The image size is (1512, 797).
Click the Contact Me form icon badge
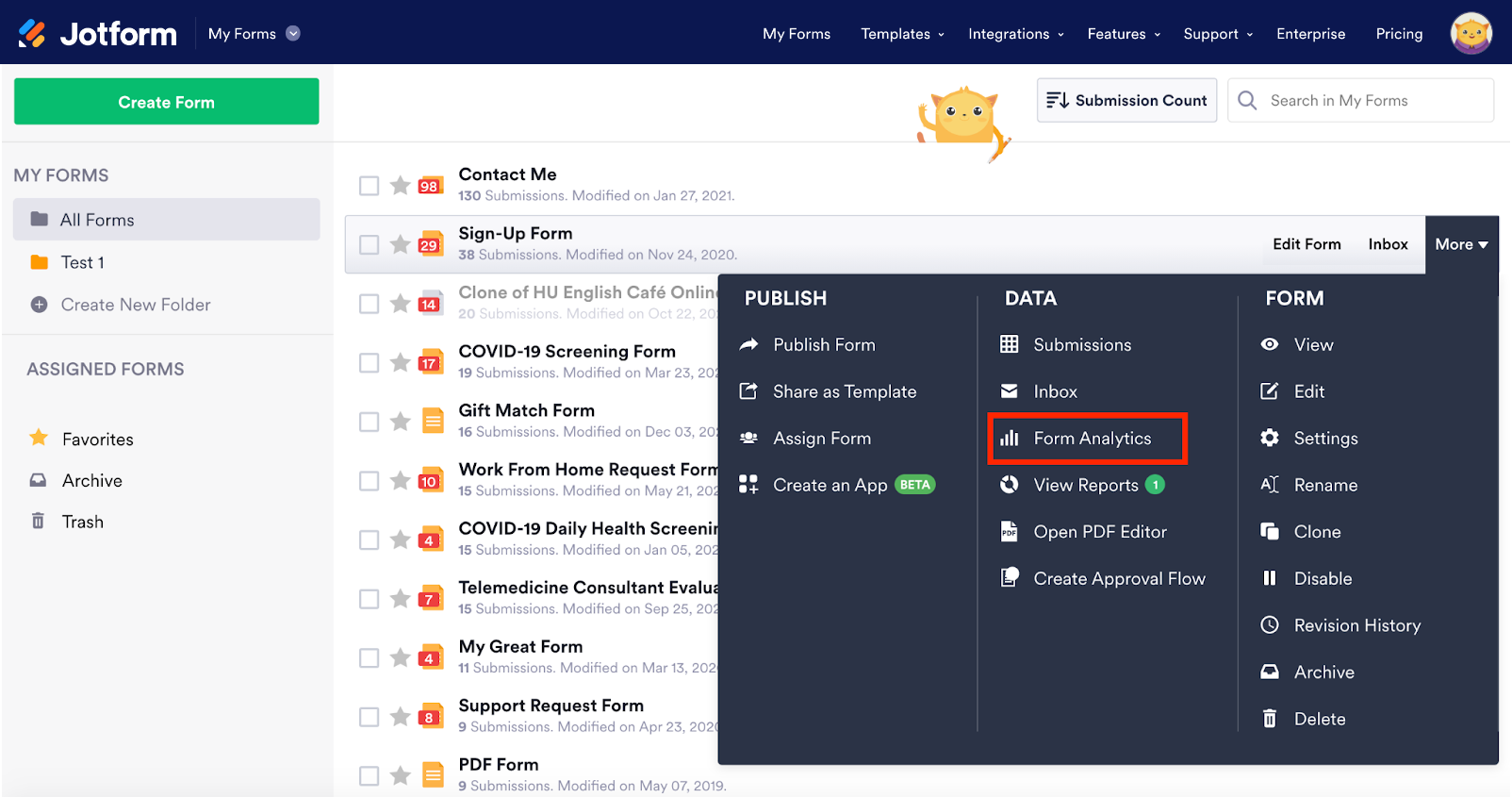431,185
